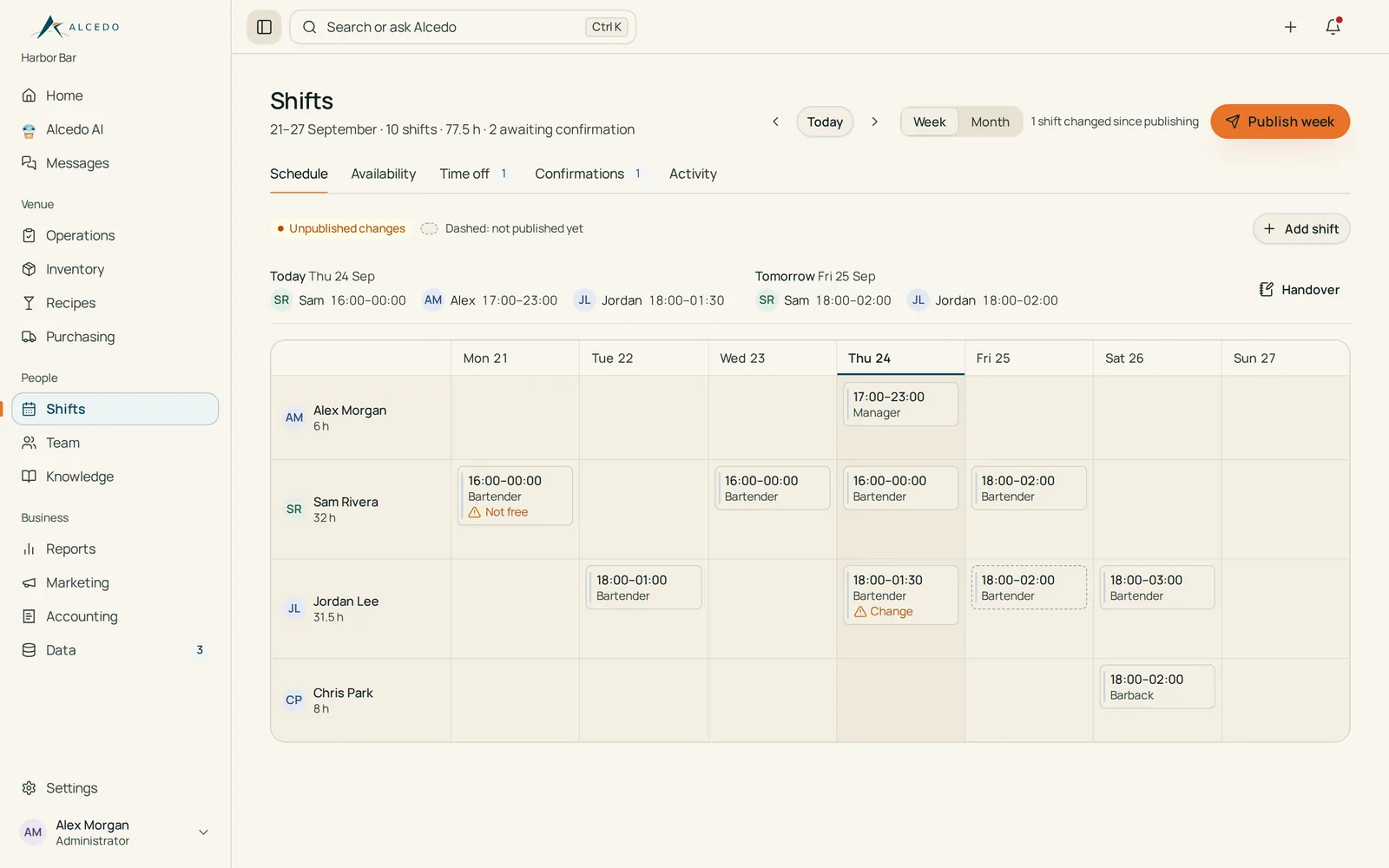Go to Operations page
Screen dimensions: 1389x868
click(115, 235)
